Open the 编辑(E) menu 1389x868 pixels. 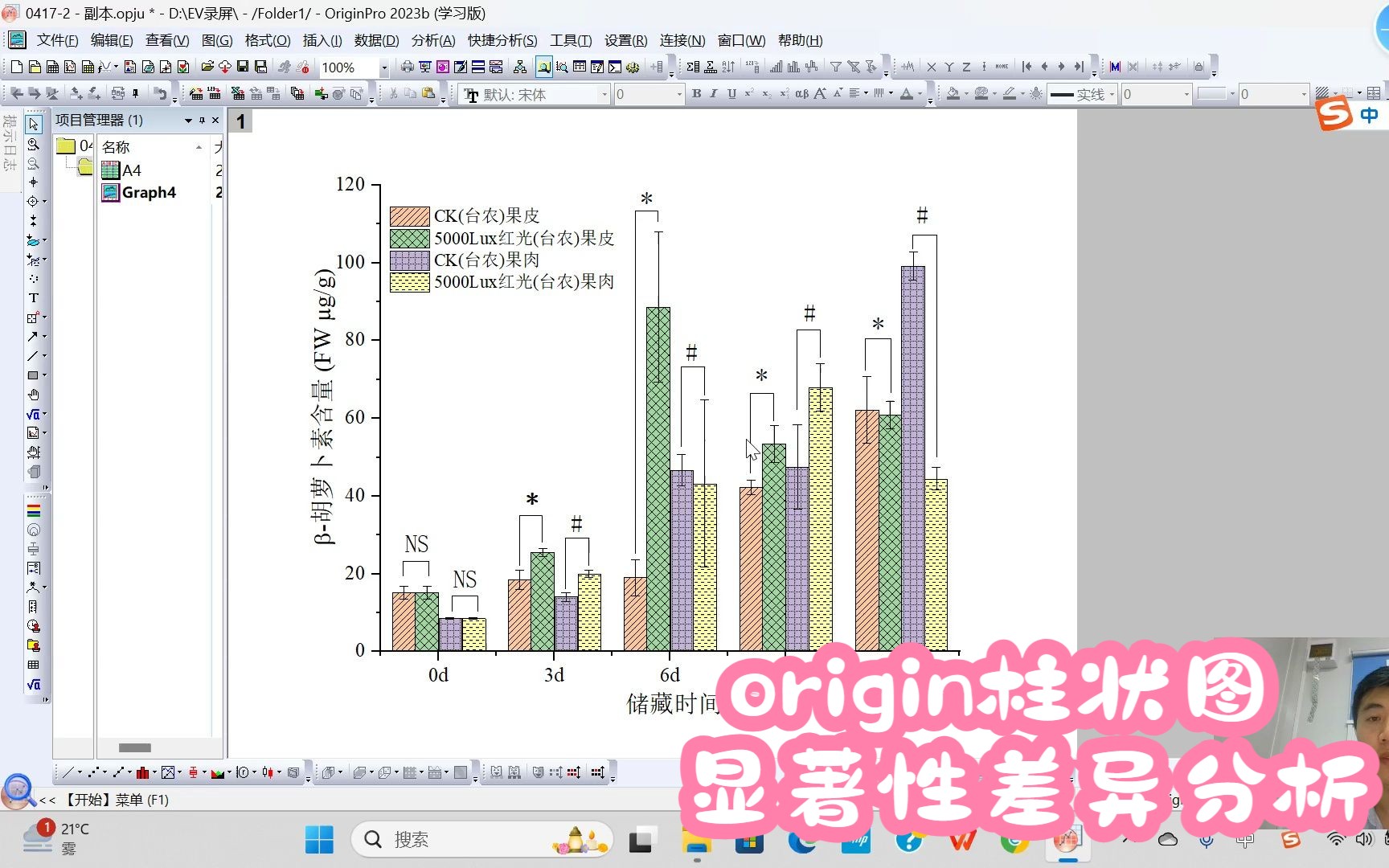tap(112, 40)
